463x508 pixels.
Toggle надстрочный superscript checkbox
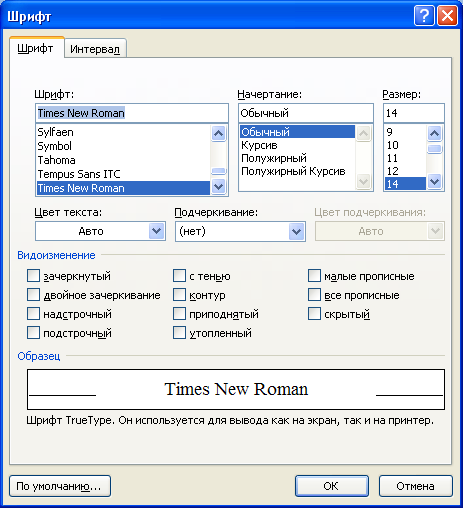[33, 314]
